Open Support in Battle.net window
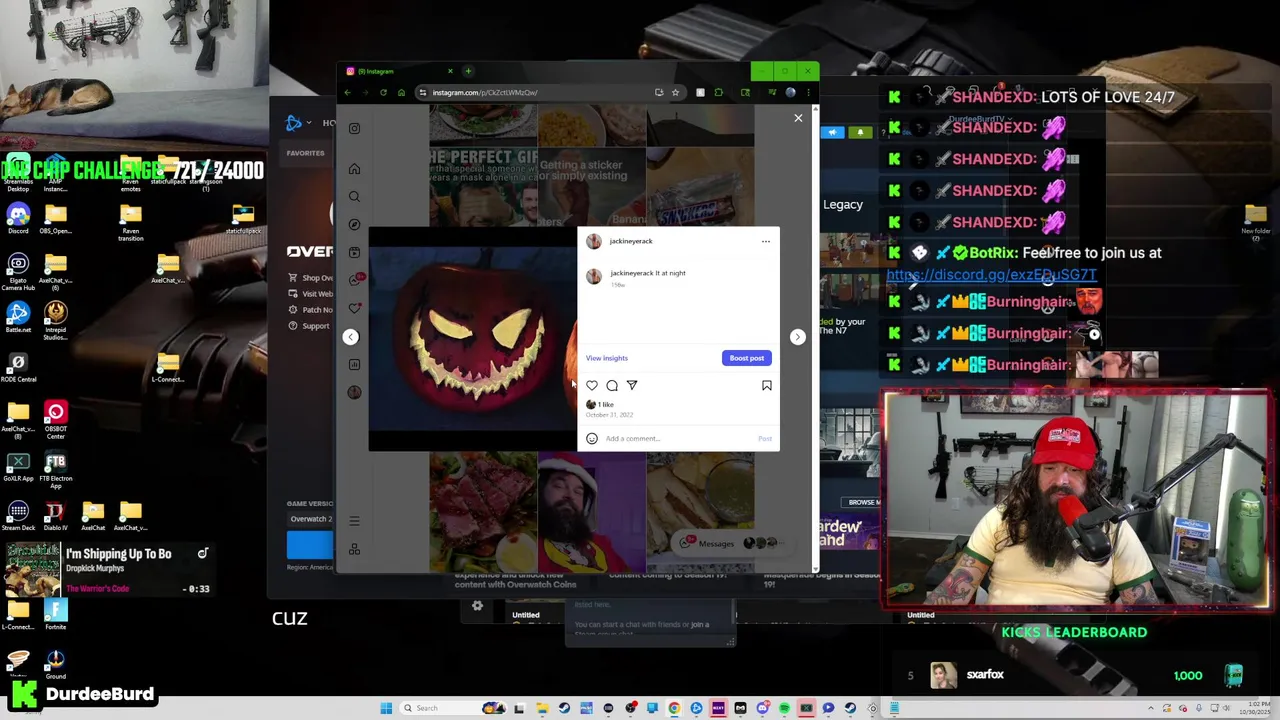1280x720 pixels. pos(308,326)
